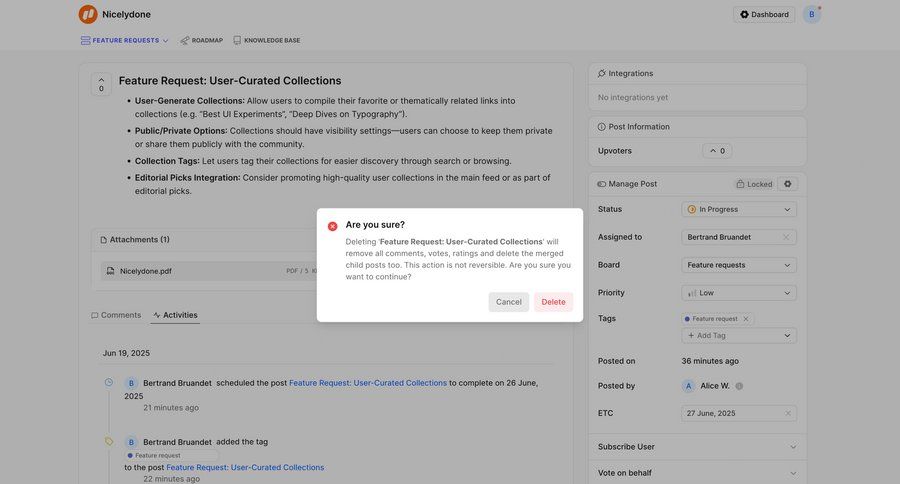900x484 pixels.
Task: Expand the Subscribe User section
Action: coord(697,447)
